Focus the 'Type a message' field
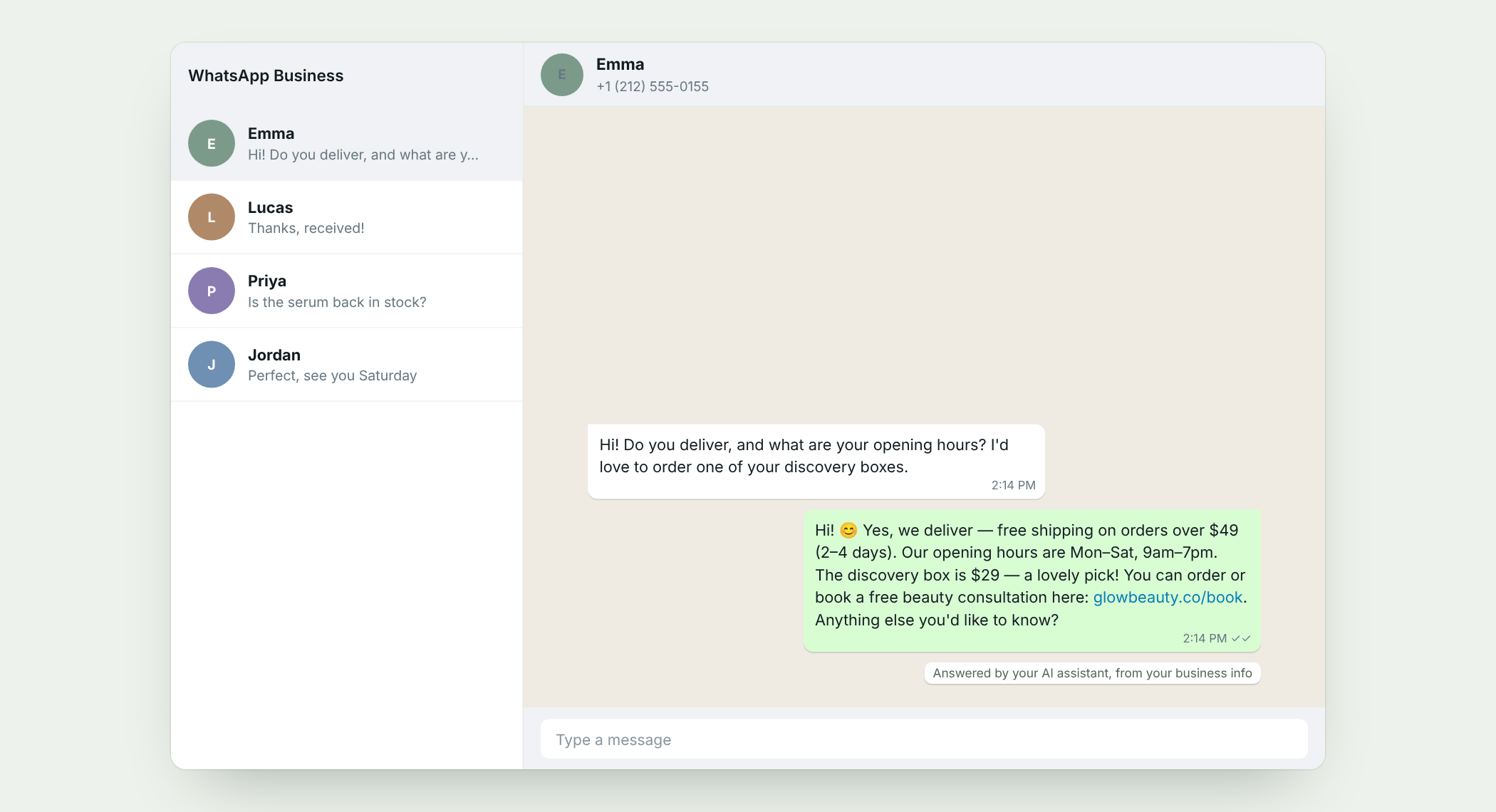 pos(924,739)
